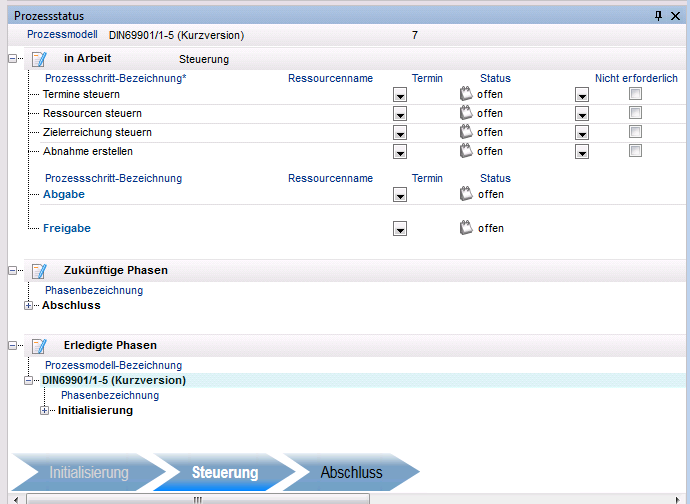This screenshot has height=504, width=690.
Task: Click the horizontal scrollbar thumb
Action: coord(198,499)
